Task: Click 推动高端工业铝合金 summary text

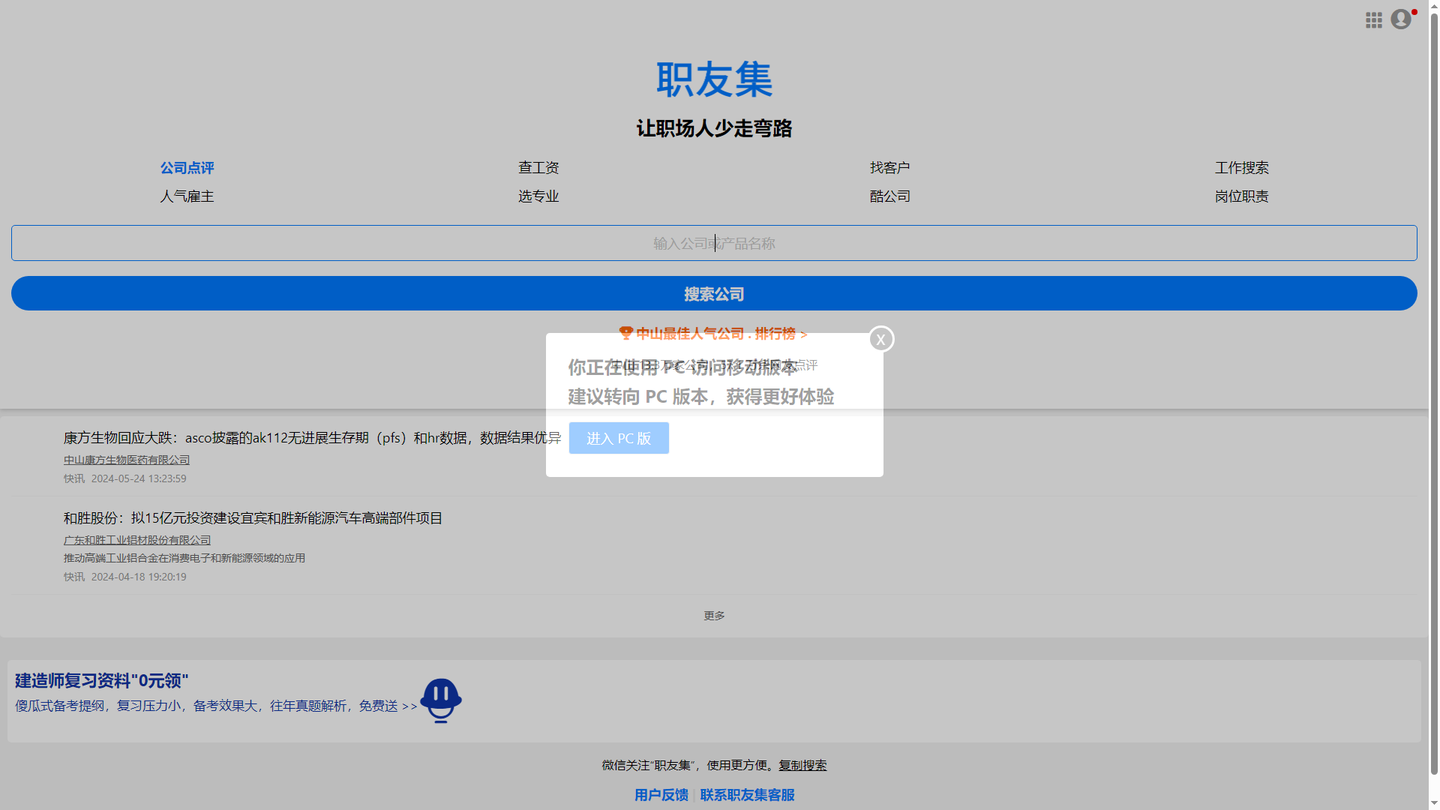Action: click(184, 558)
